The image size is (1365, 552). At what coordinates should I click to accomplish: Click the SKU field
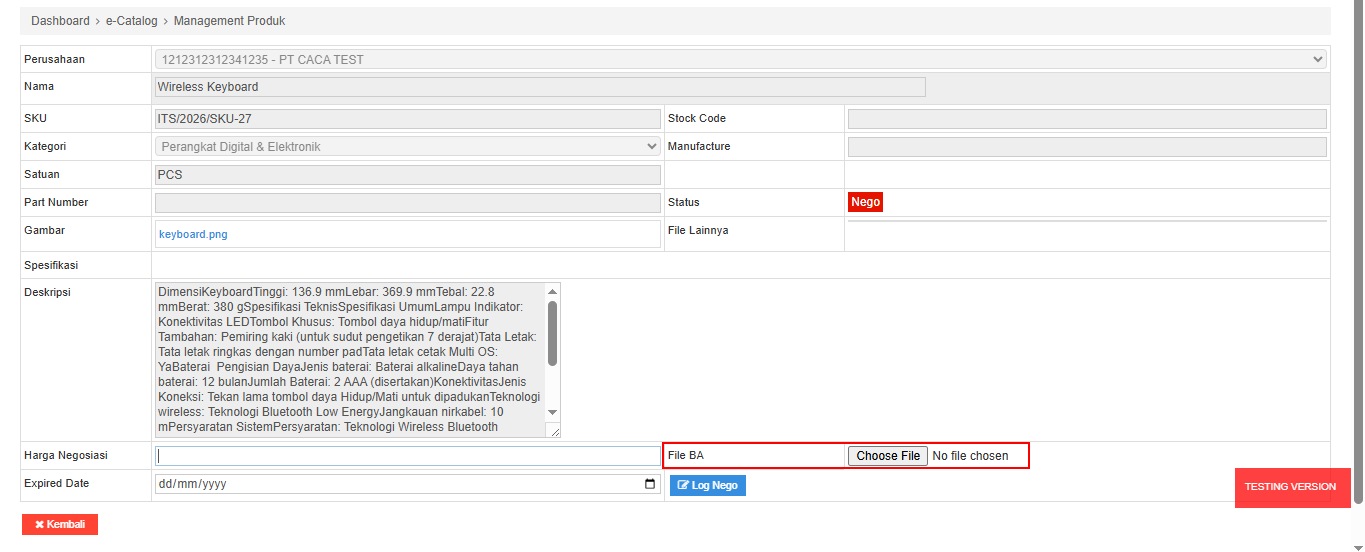point(407,119)
